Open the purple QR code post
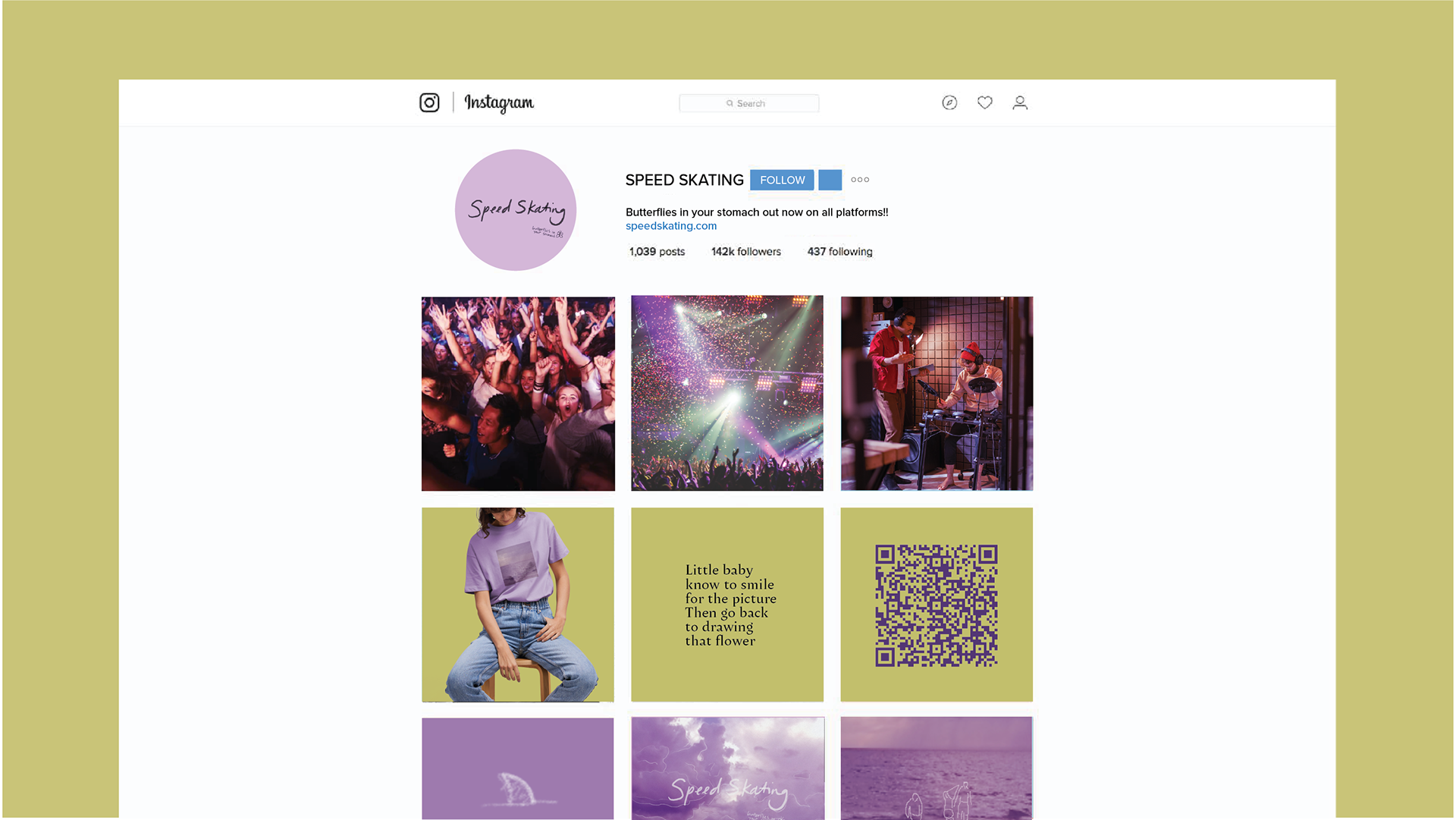Screen dimensions: 1456x820 pos(937,605)
